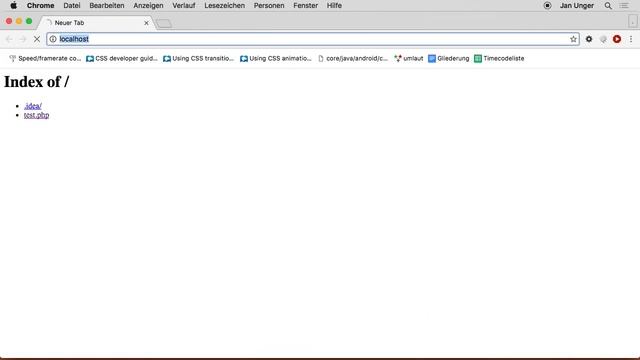Select the Neuer Tab tab
This screenshot has width=640, height=360.
click(96, 23)
